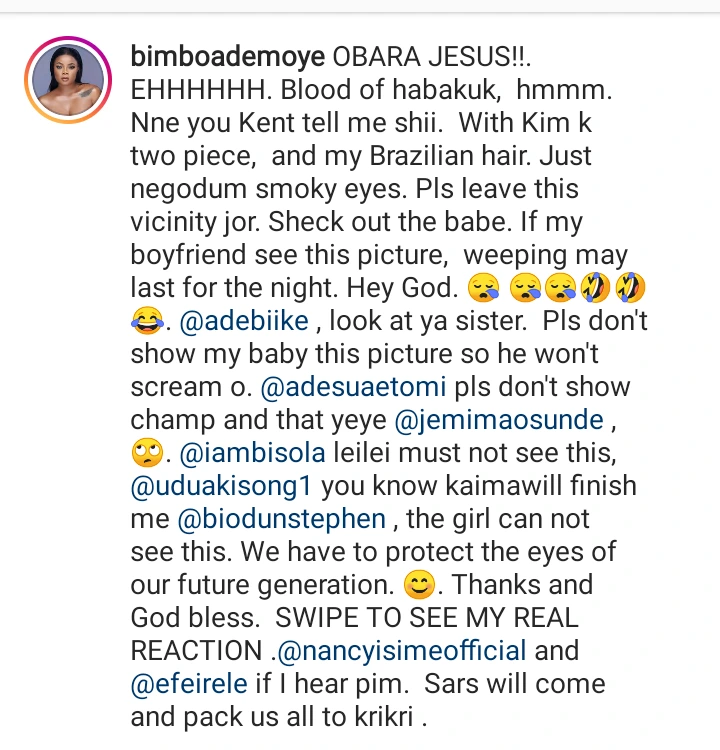Open the @adesuaetomi tagged profile
The height and width of the screenshot is (750, 720).
point(354,387)
